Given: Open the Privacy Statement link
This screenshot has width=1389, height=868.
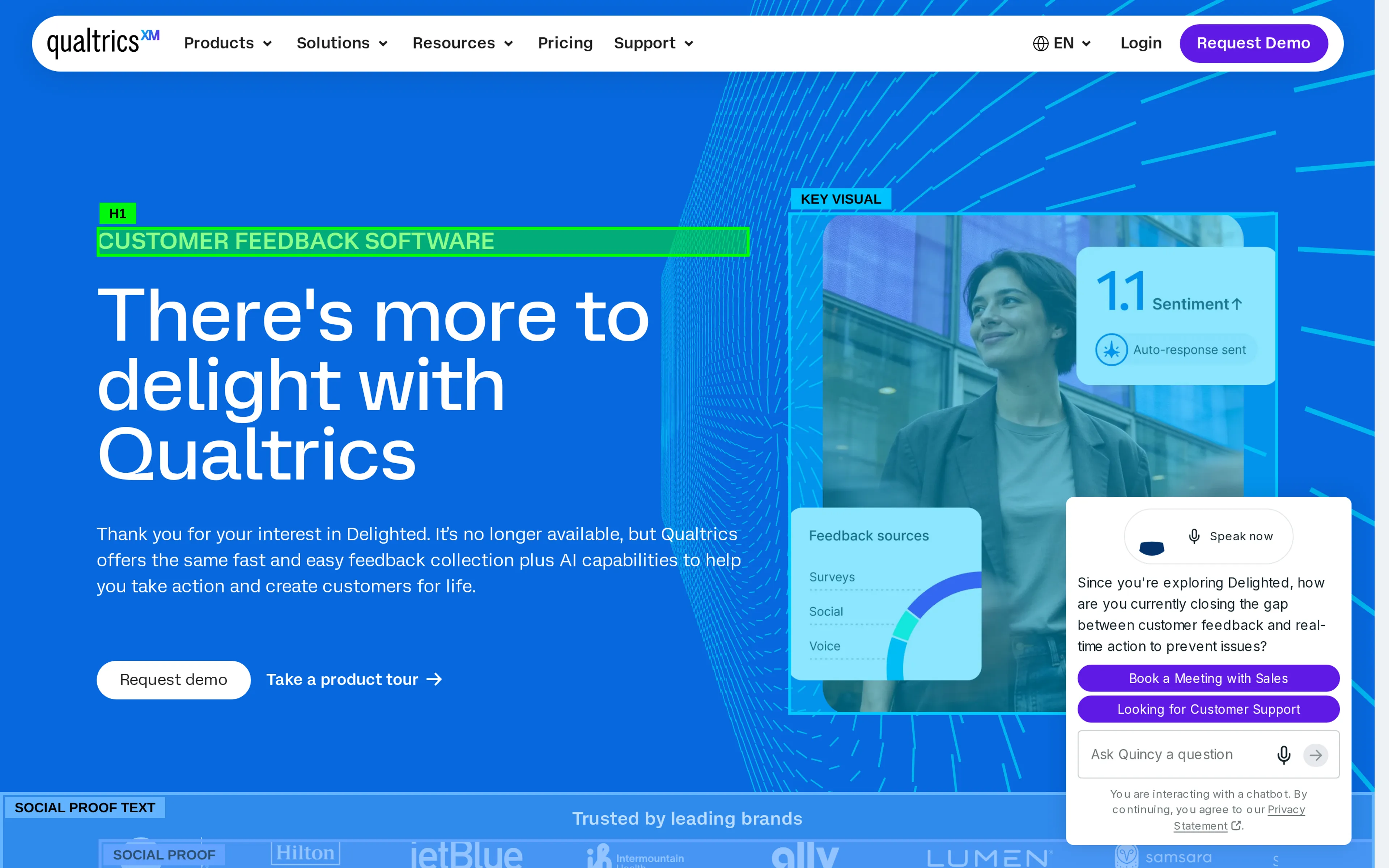Looking at the screenshot, I should (x=1239, y=817).
